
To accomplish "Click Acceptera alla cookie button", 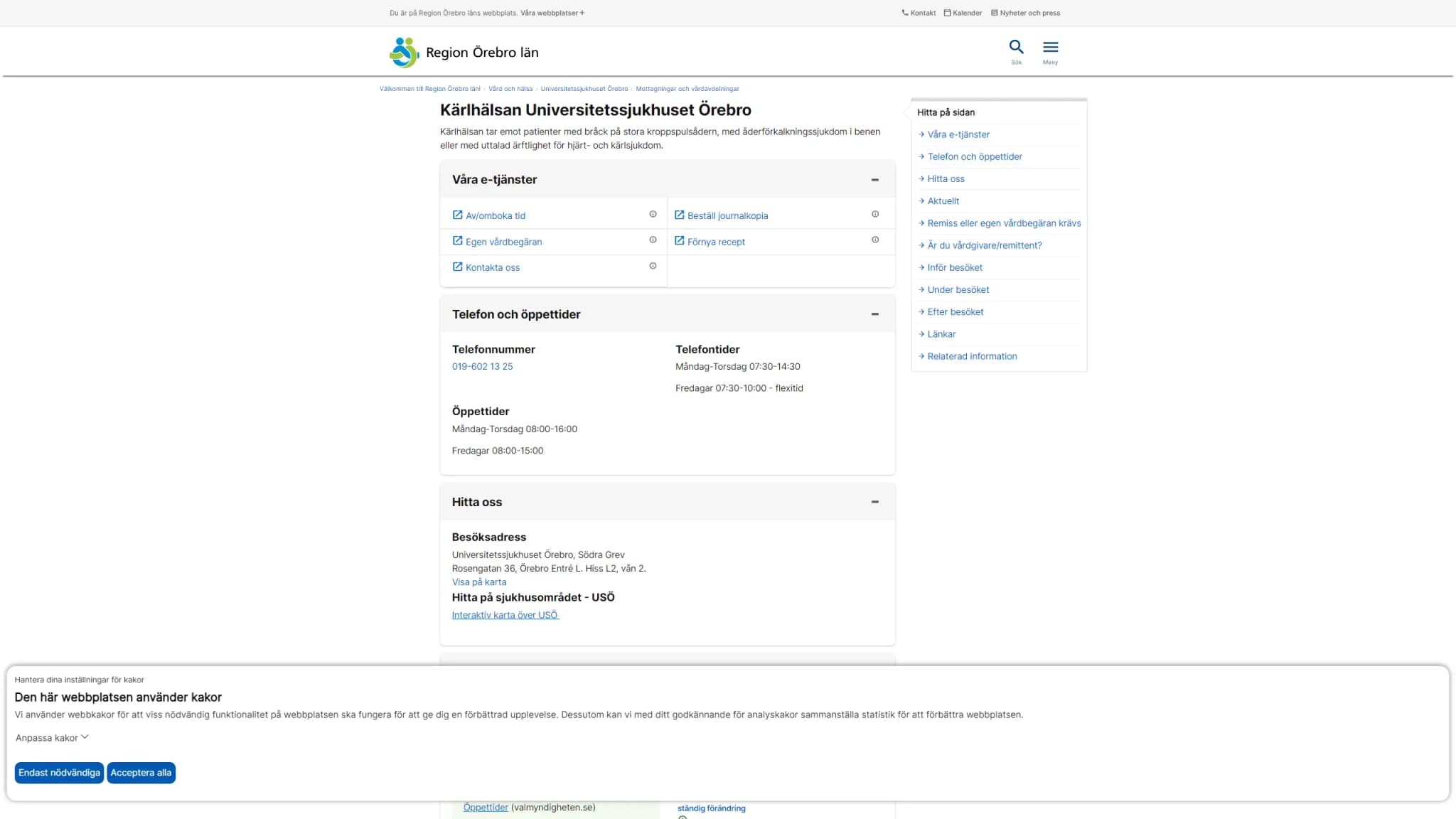I will click(x=141, y=773).
